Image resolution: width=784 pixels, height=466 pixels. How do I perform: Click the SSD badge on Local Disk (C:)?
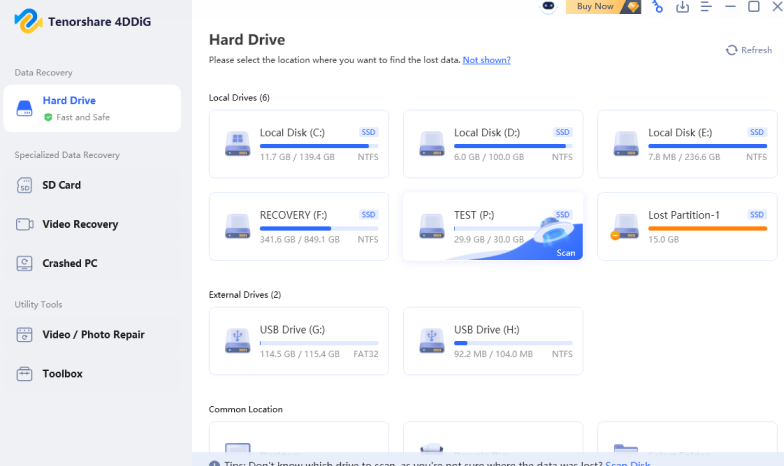coord(368,132)
